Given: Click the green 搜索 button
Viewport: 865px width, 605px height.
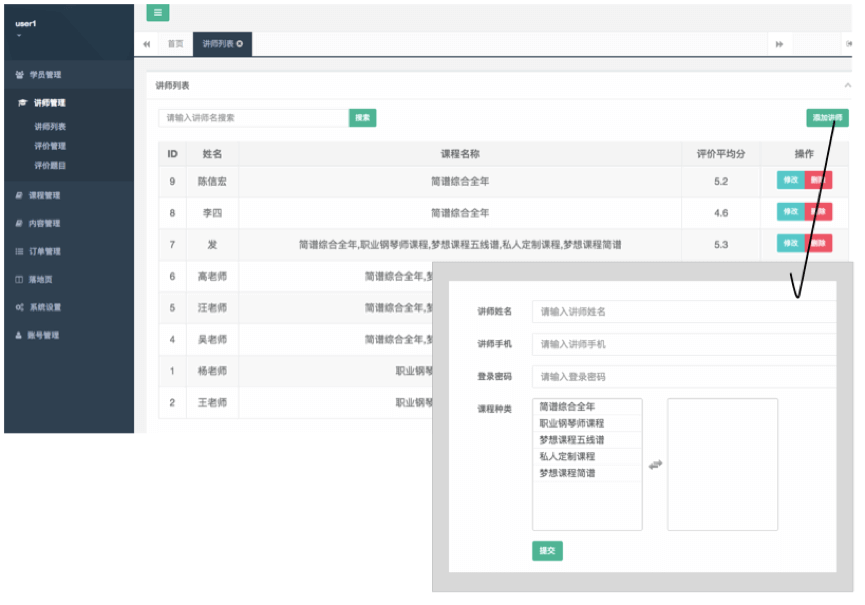Looking at the screenshot, I should tap(362, 118).
